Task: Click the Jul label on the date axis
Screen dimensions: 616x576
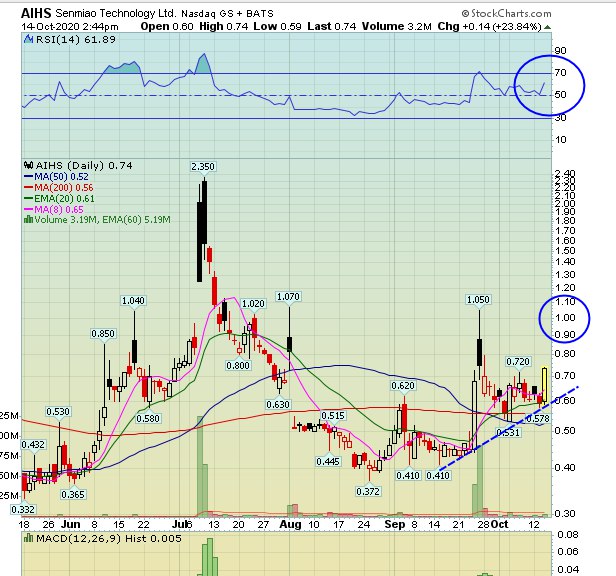Action: click(x=179, y=525)
